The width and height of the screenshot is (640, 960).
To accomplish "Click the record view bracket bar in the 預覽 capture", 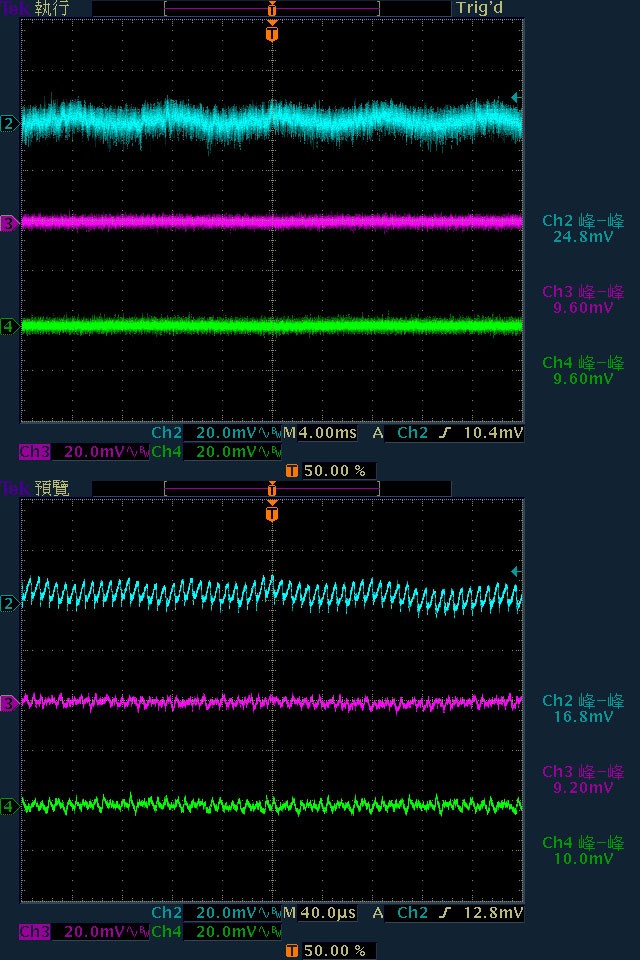I will [x=272, y=489].
